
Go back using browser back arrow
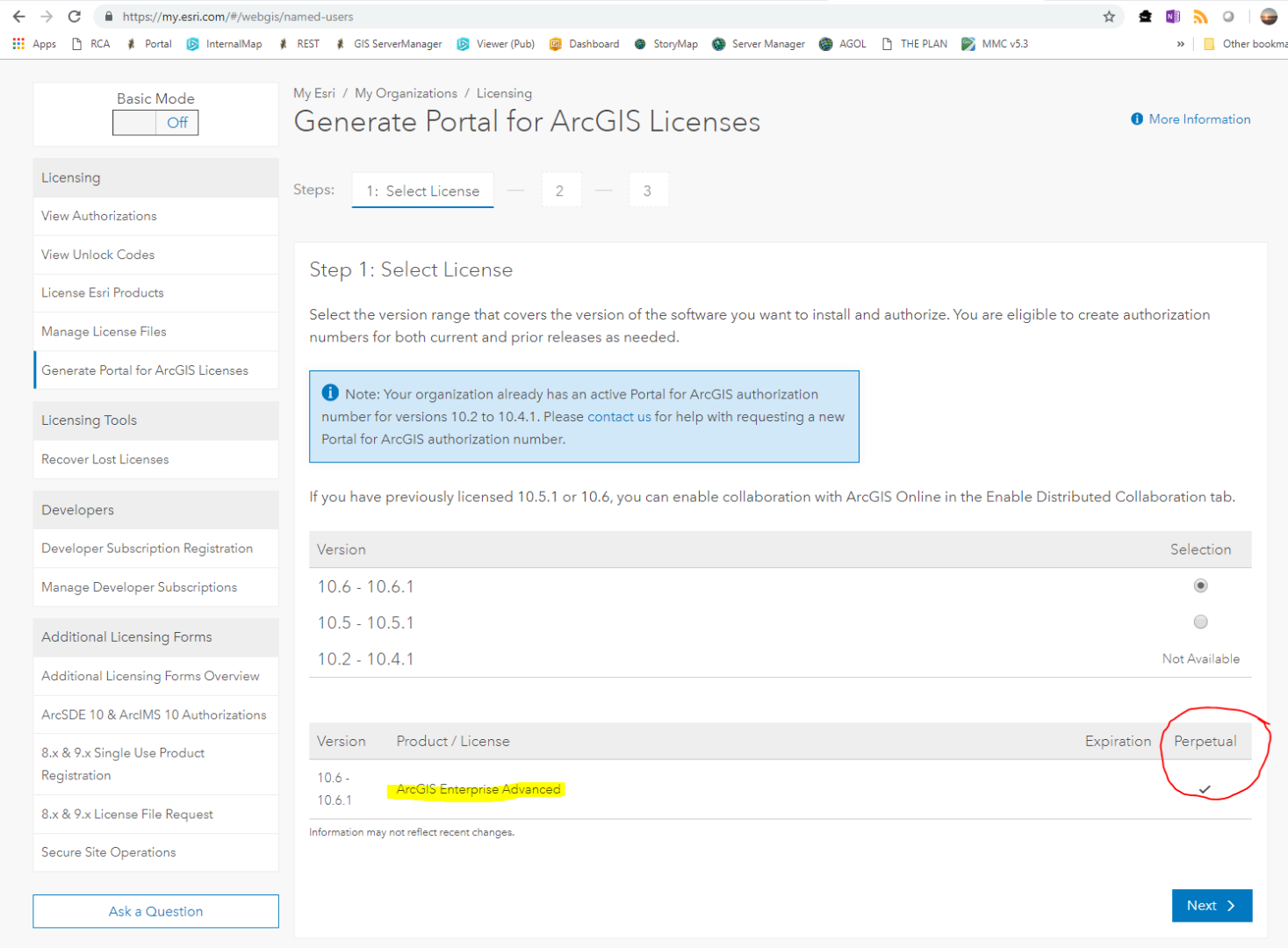click(x=18, y=17)
